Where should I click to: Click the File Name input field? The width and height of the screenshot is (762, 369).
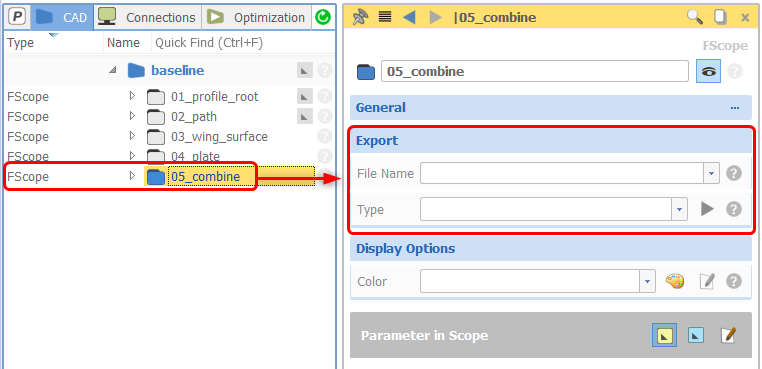click(x=562, y=174)
